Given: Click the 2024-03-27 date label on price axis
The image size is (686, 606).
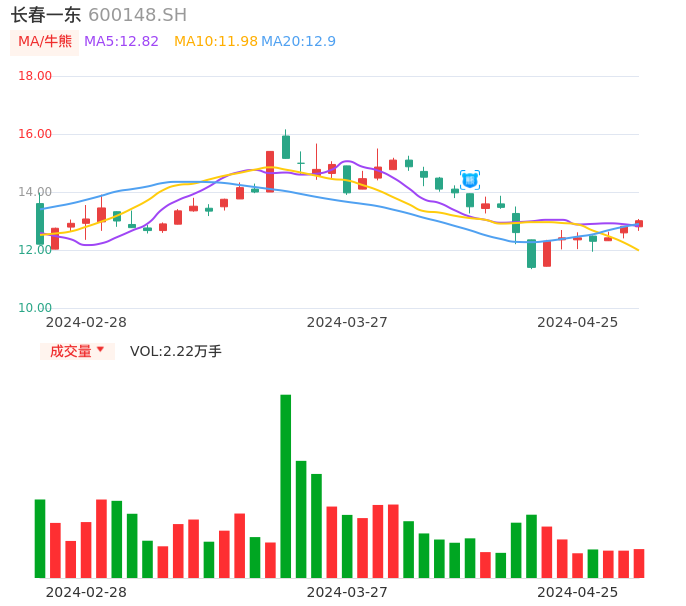Looking at the screenshot, I should (347, 322).
